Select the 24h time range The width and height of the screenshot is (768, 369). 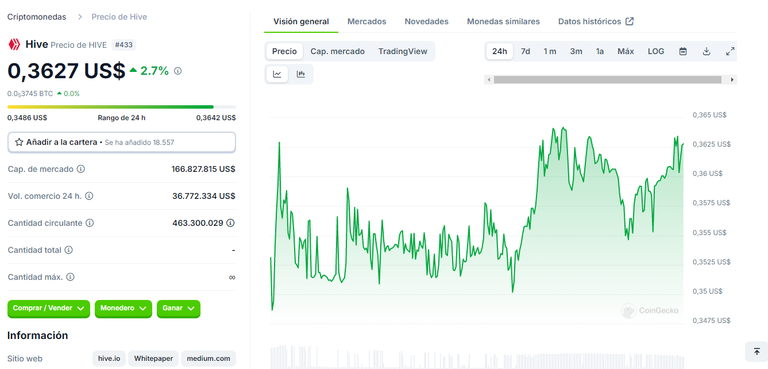[x=500, y=51]
